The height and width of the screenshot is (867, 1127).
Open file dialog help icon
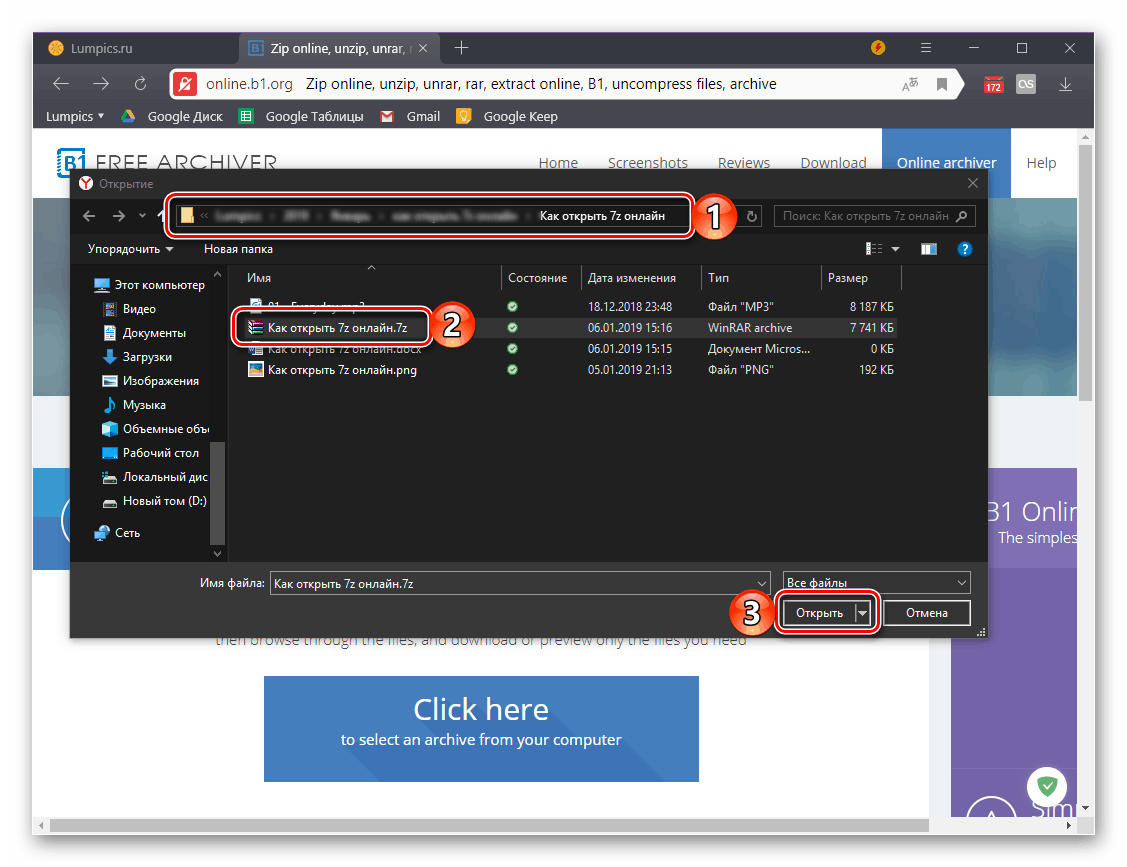pyautogui.click(x=965, y=249)
